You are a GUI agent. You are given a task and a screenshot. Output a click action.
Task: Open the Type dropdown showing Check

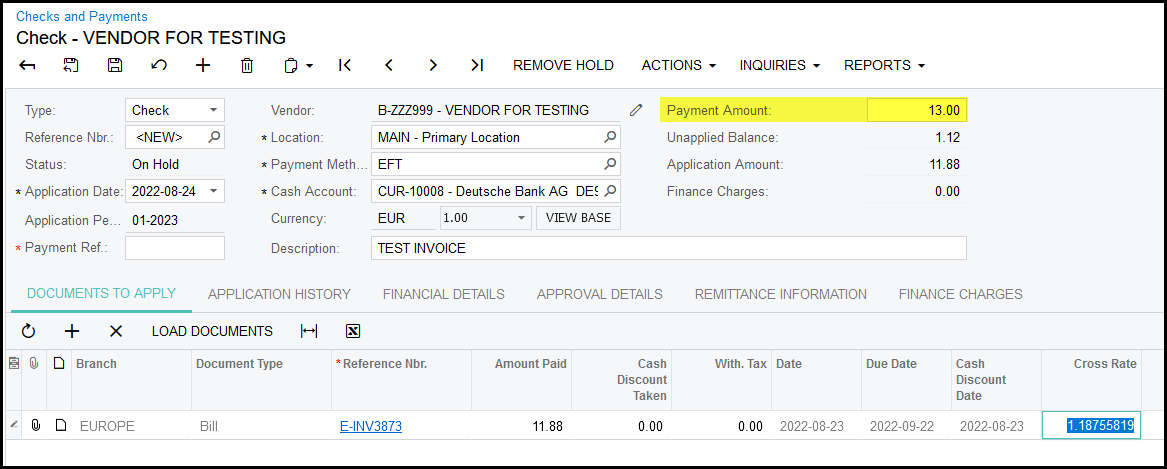tap(213, 110)
